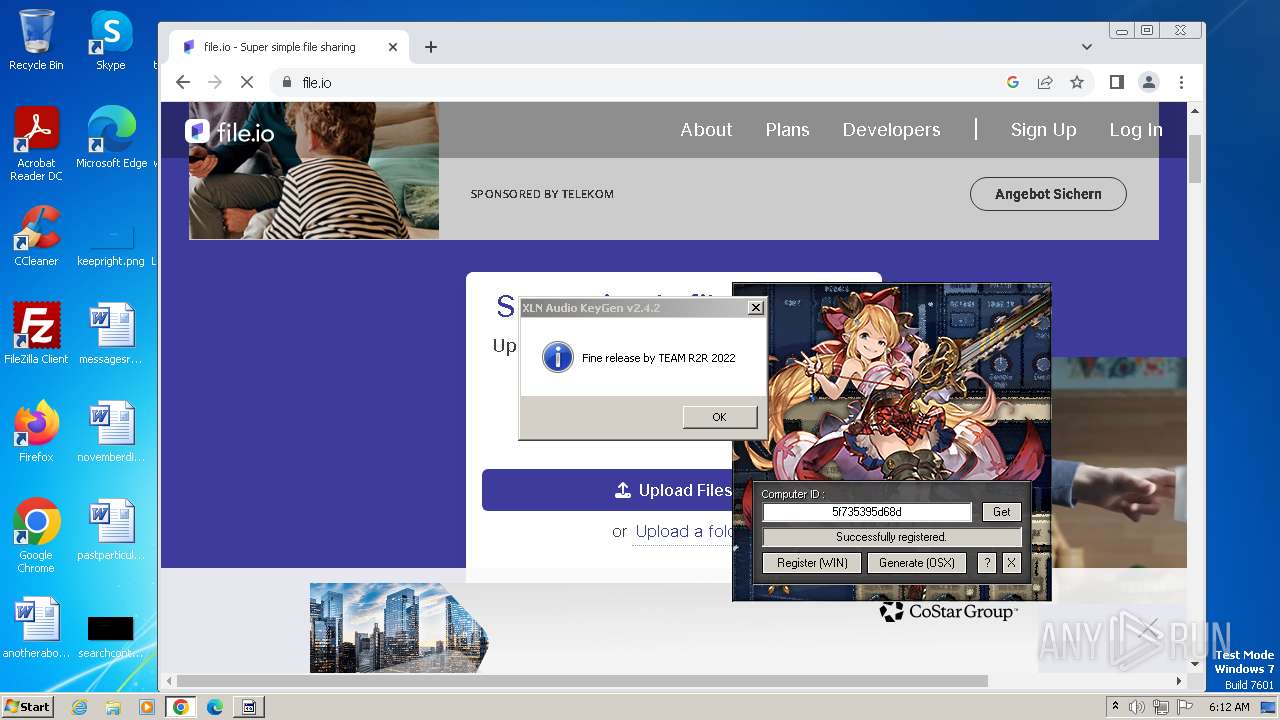Click the Get button in keygen

pos(1001,512)
